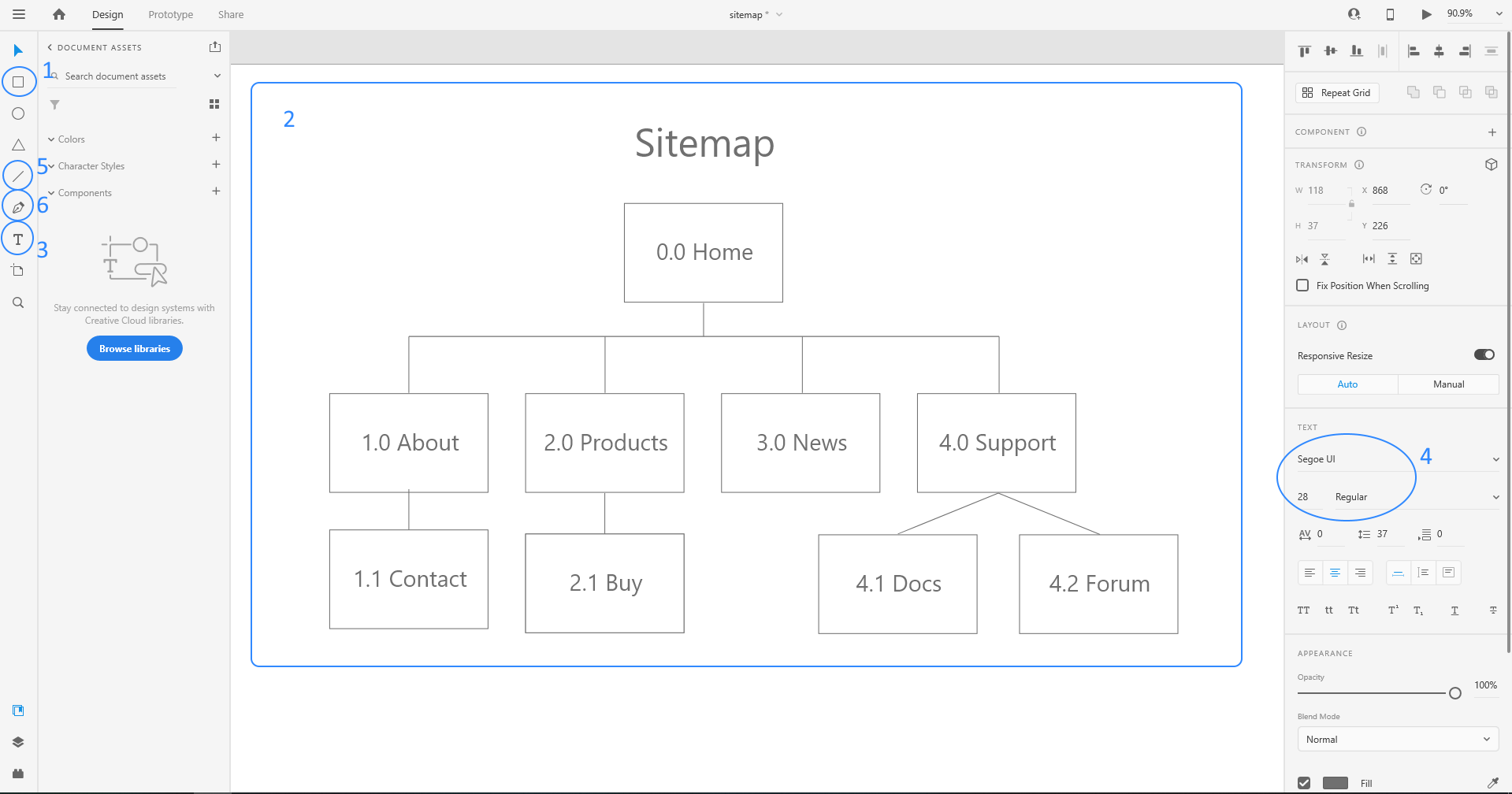Screen dimensions: 1512x794
Task: Open the Layers panel icon
Action: (x=18, y=742)
